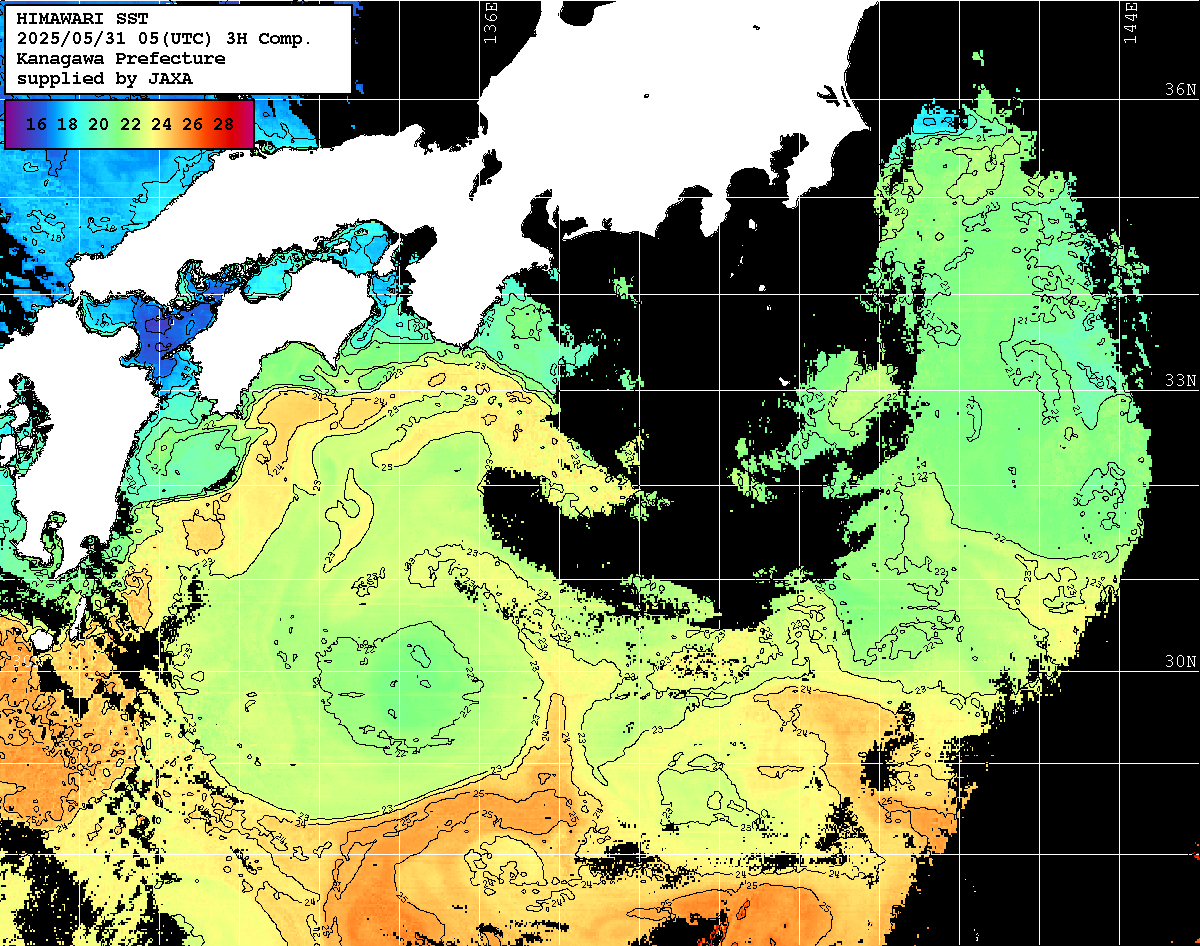Pick the 24 label on the color scale

point(161,125)
